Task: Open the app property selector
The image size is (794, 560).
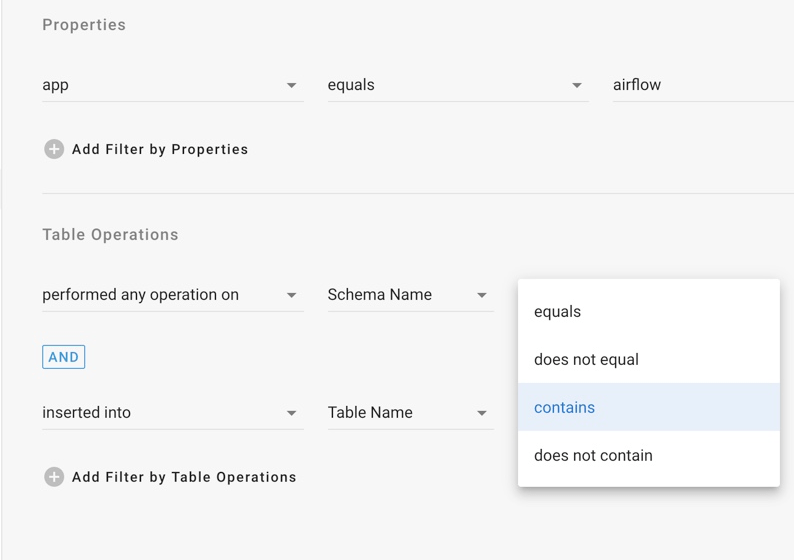Action: tap(160, 85)
